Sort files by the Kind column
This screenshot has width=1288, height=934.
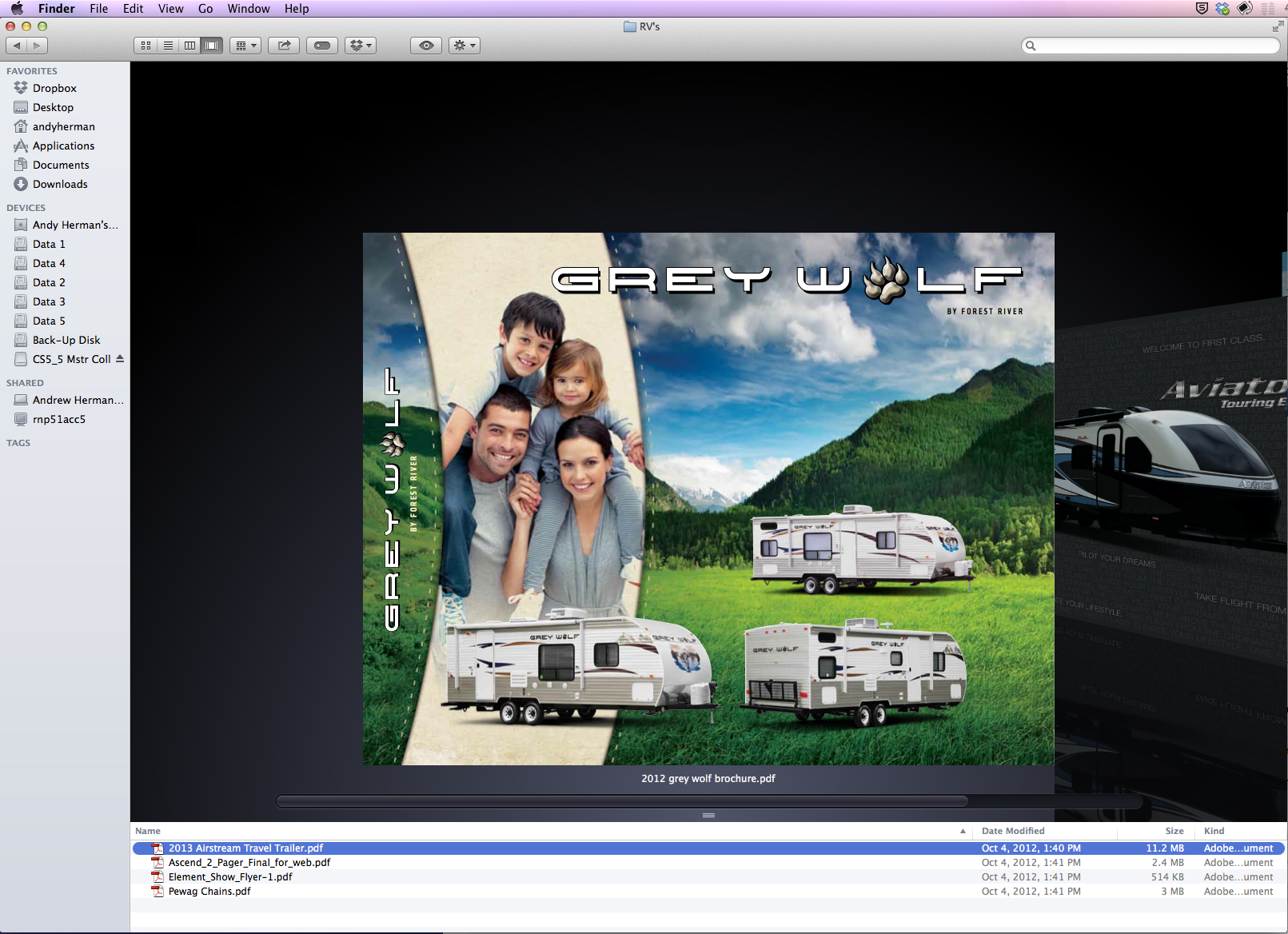pos(1242,831)
